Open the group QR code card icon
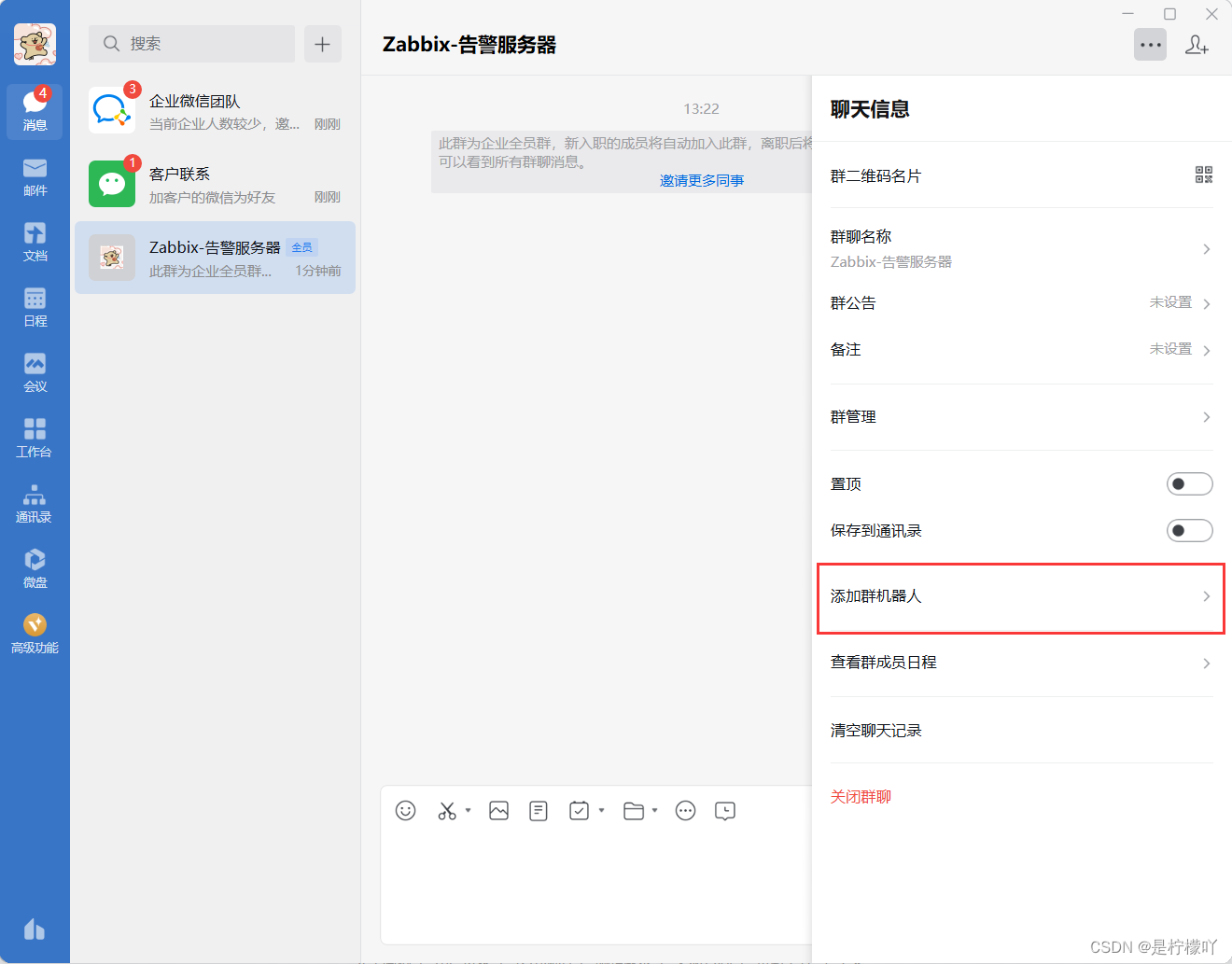The height and width of the screenshot is (964, 1232). coord(1204,175)
